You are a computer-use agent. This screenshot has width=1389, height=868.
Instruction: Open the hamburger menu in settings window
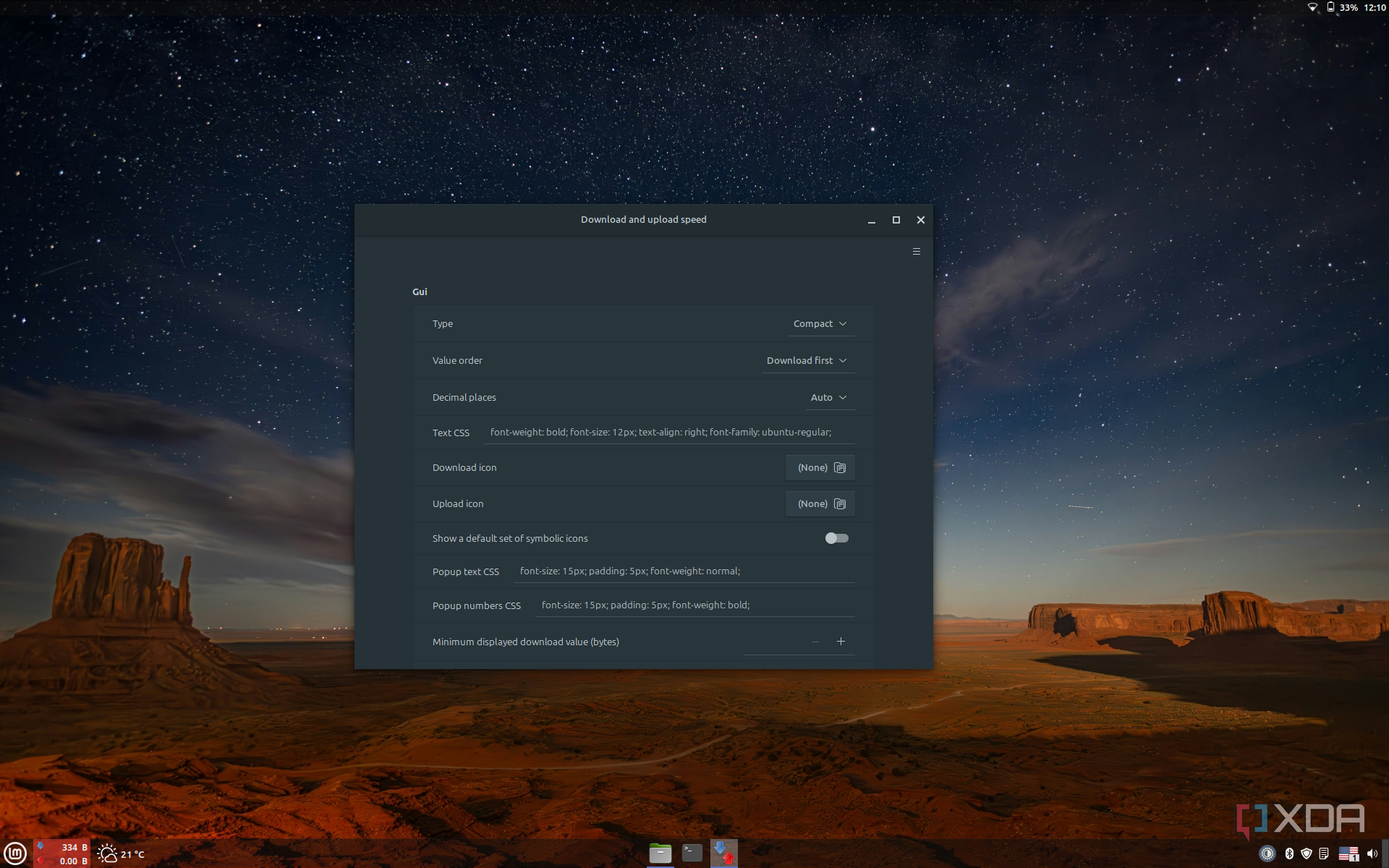click(x=917, y=252)
